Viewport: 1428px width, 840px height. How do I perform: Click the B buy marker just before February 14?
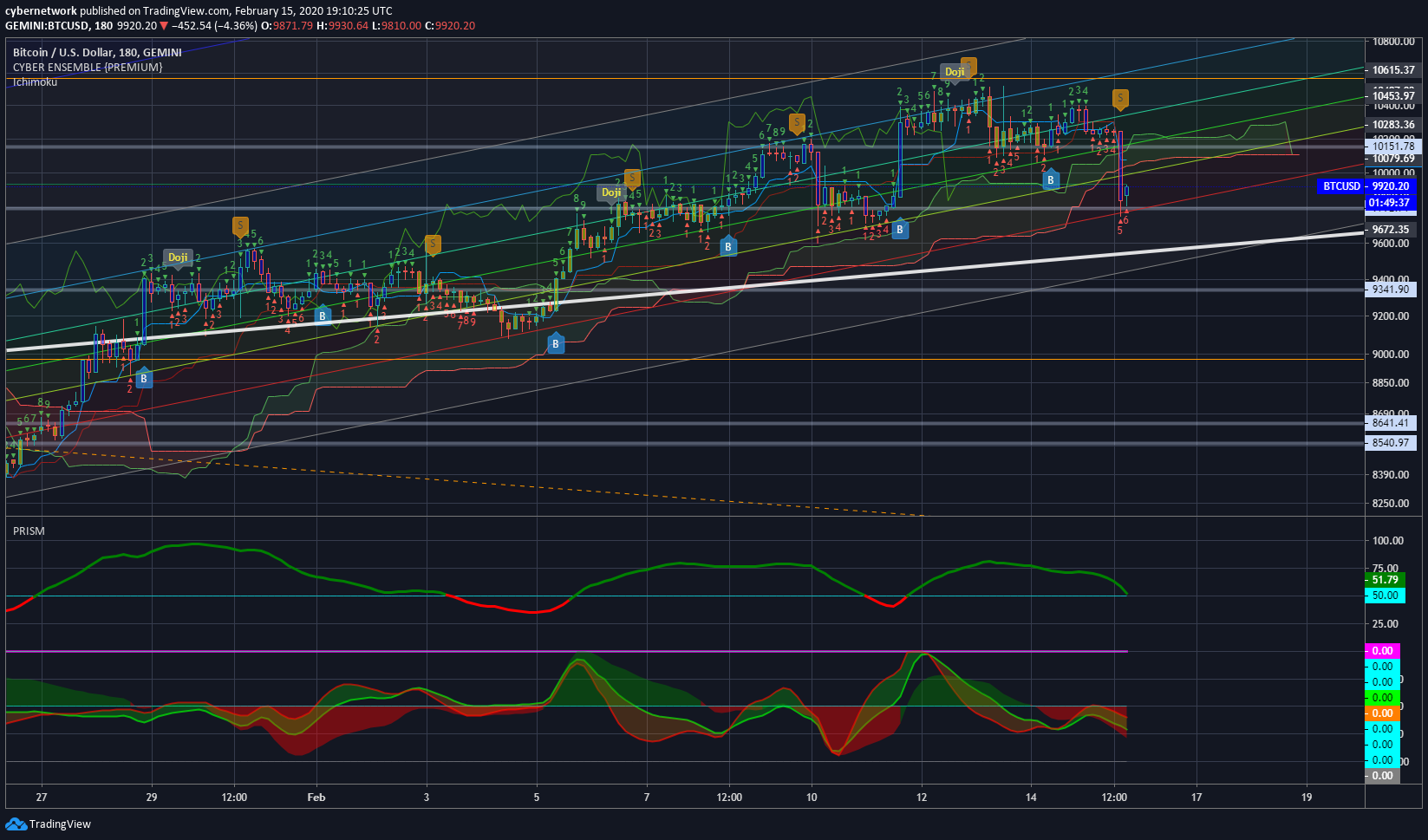[1050, 180]
